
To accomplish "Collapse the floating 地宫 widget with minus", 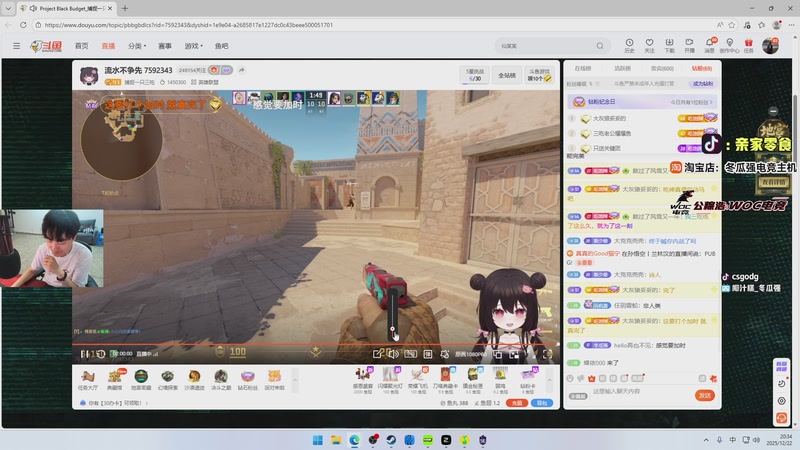I will (x=773, y=111).
